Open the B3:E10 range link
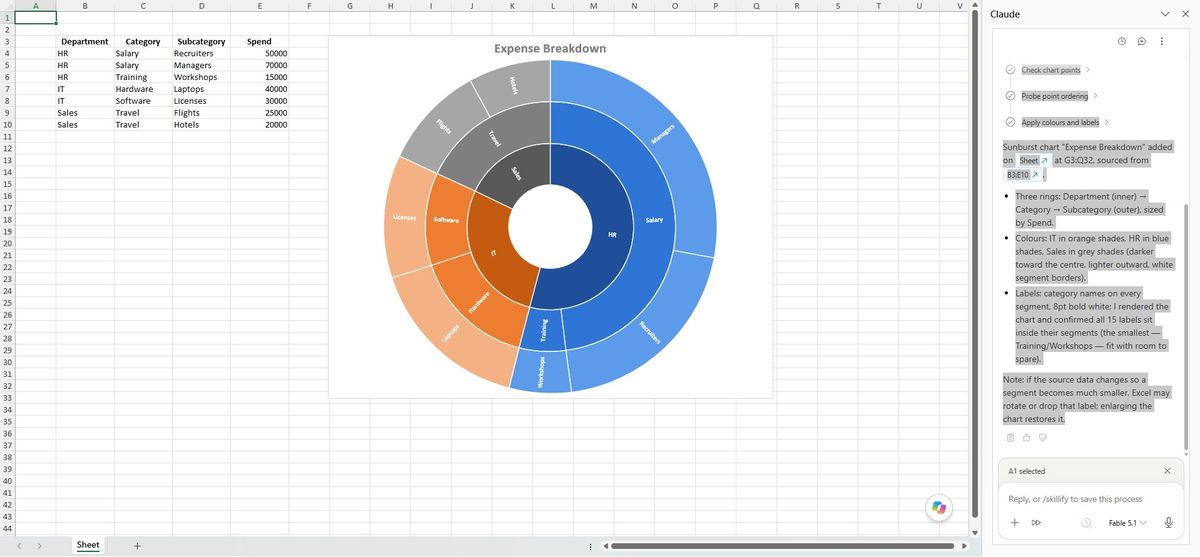The width and height of the screenshot is (1200, 557). (x=1021, y=174)
